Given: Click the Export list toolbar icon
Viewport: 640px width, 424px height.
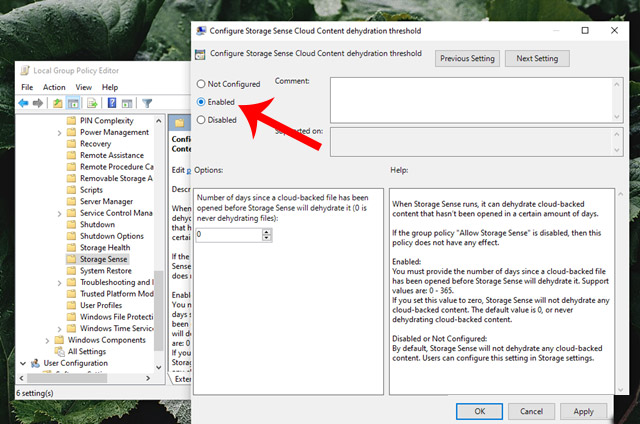Looking at the screenshot, I should (93, 103).
